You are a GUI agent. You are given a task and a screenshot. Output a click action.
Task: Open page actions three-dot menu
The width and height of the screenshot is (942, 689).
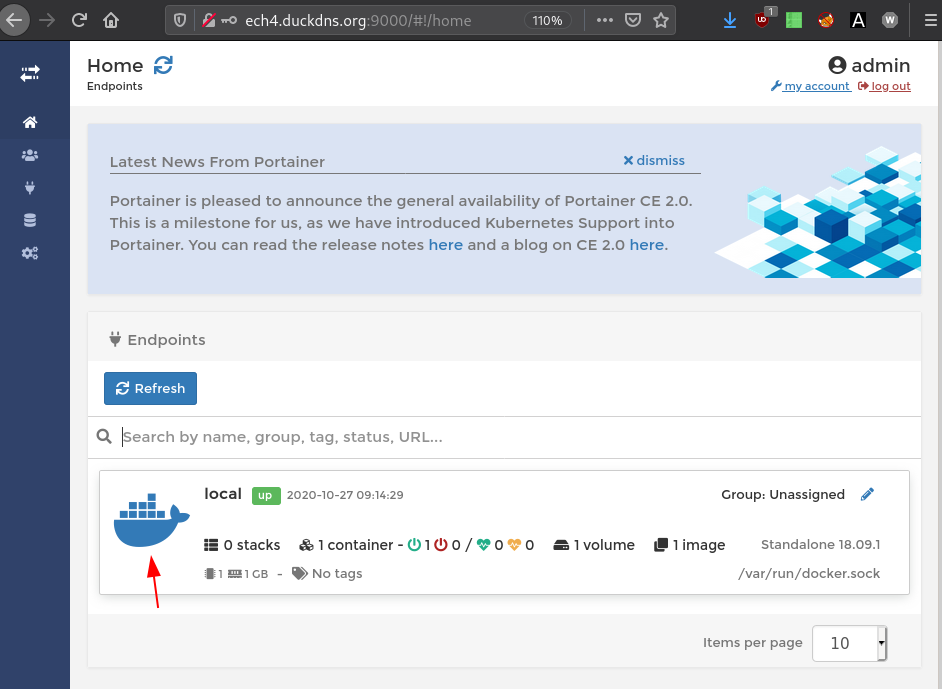(x=604, y=20)
